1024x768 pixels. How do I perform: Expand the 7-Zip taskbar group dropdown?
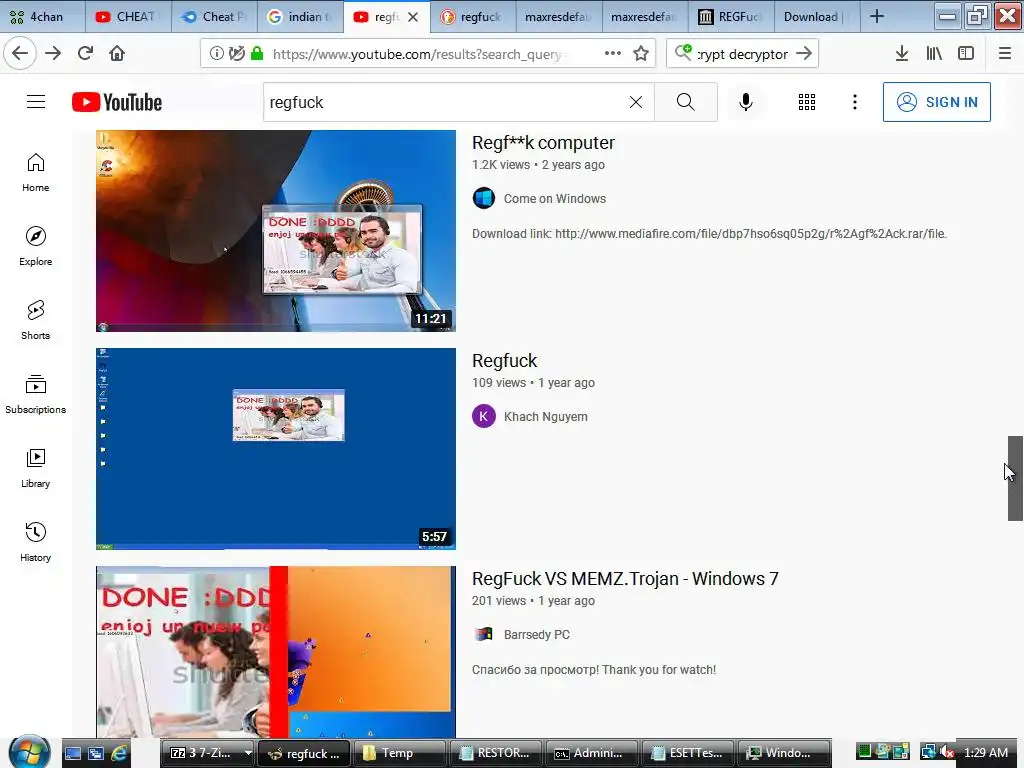point(248,753)
